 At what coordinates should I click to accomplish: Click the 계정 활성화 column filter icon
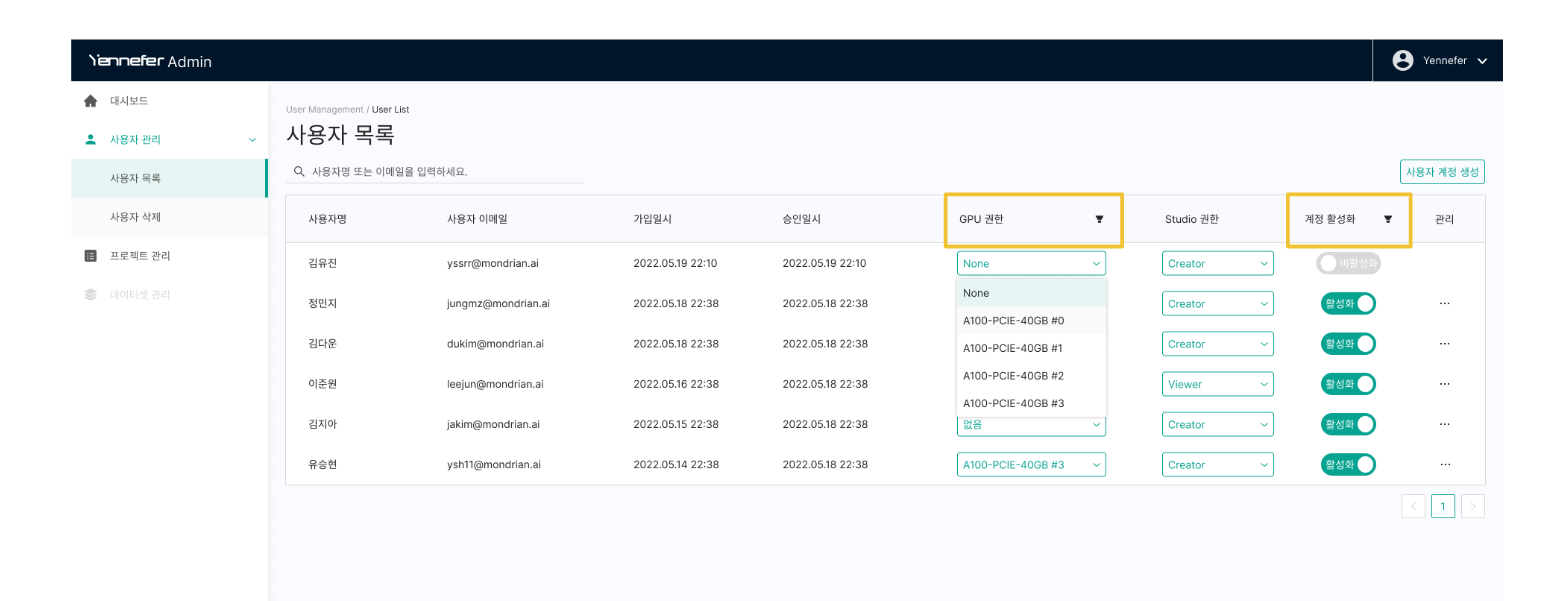tap(1387, 219)
